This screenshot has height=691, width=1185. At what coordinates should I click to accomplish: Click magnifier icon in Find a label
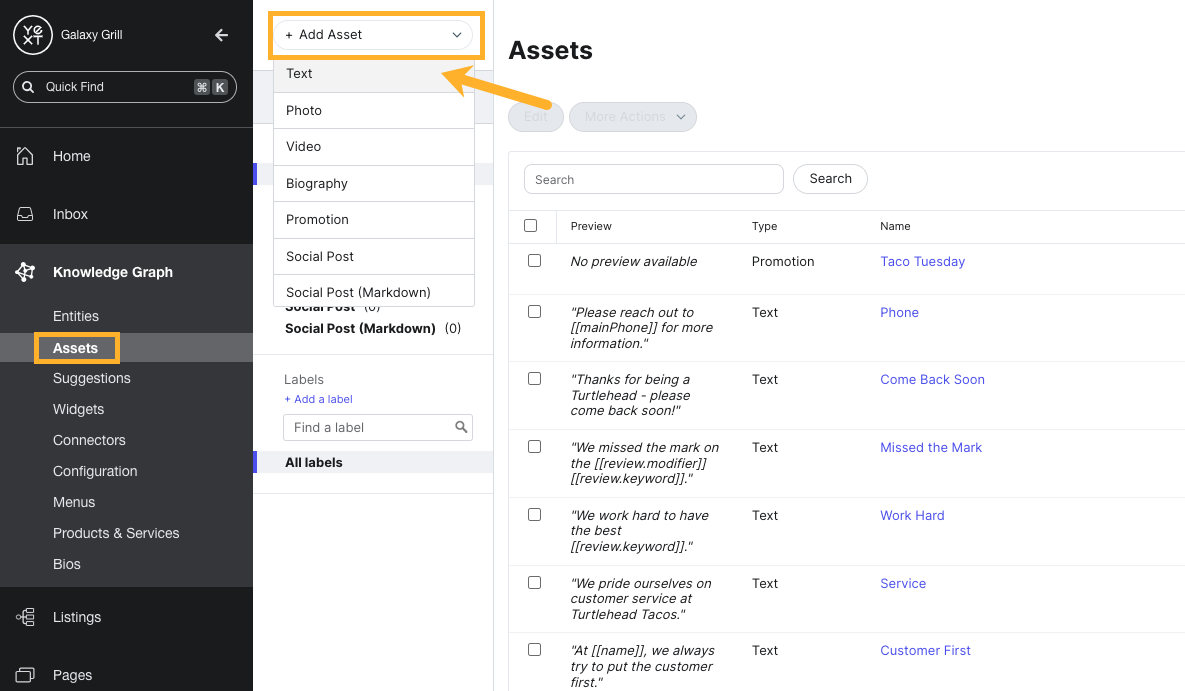click(461, 427)
